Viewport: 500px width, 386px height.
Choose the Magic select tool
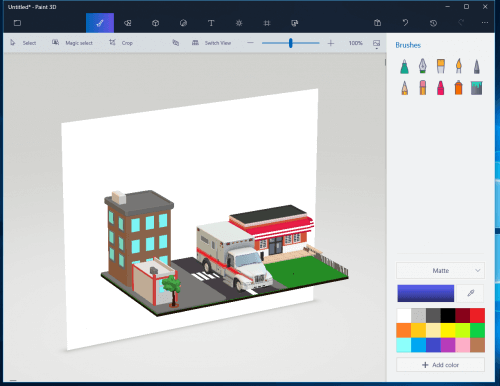click(x=72, y=43)
